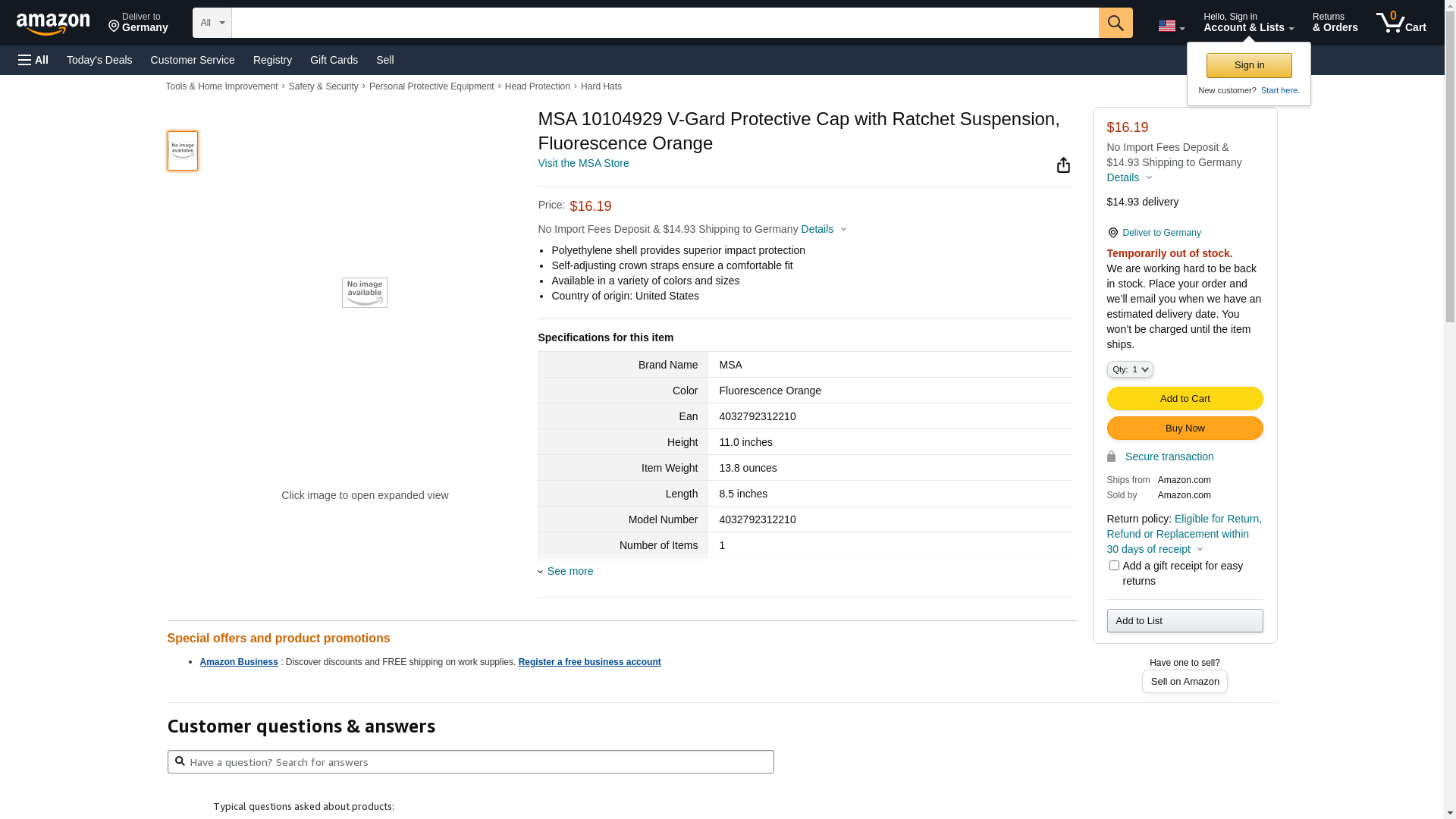Click the Buy Now button
1456x819 pixels.
(x=1184, y=428)
